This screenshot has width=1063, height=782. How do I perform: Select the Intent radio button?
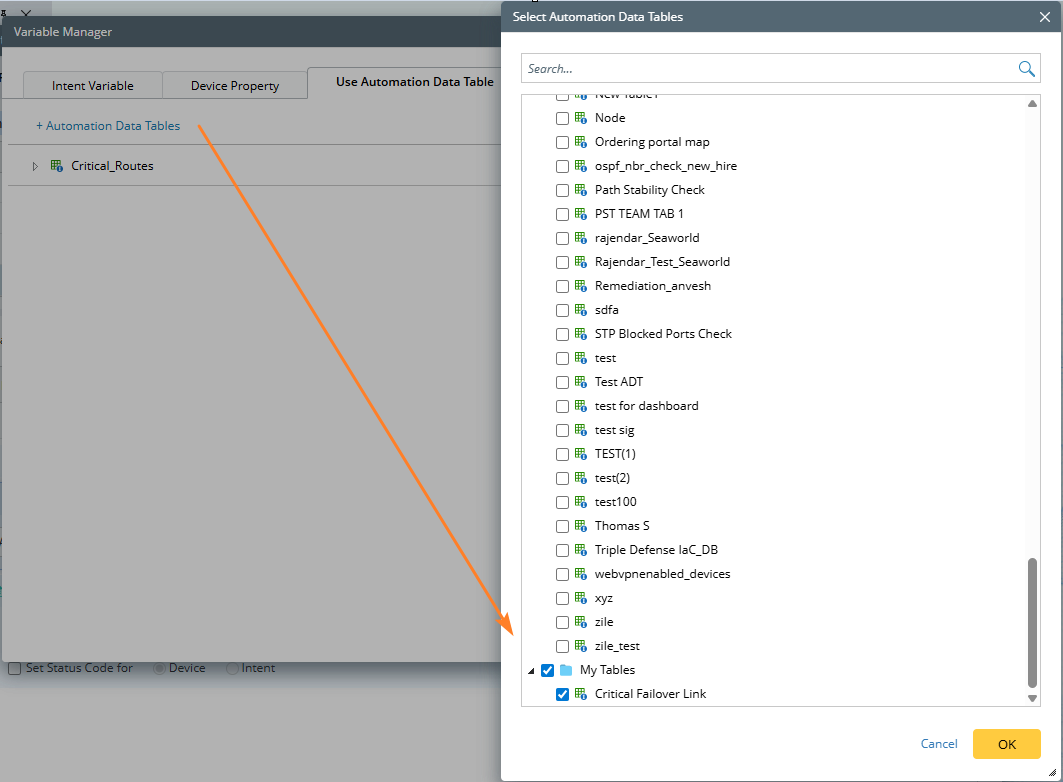[233, 668]
